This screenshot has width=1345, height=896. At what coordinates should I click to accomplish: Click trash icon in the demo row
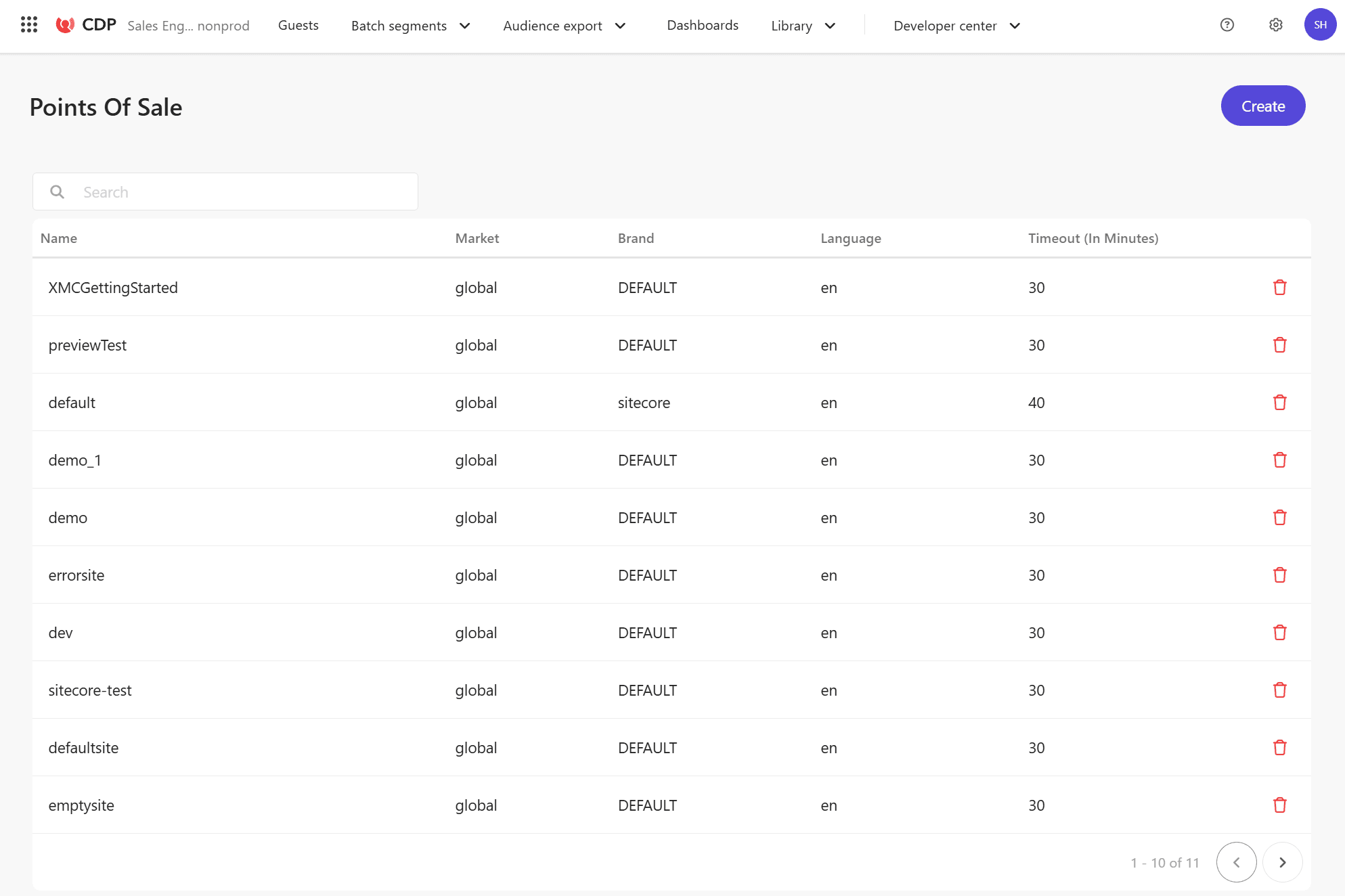(x=1279, y=518)
